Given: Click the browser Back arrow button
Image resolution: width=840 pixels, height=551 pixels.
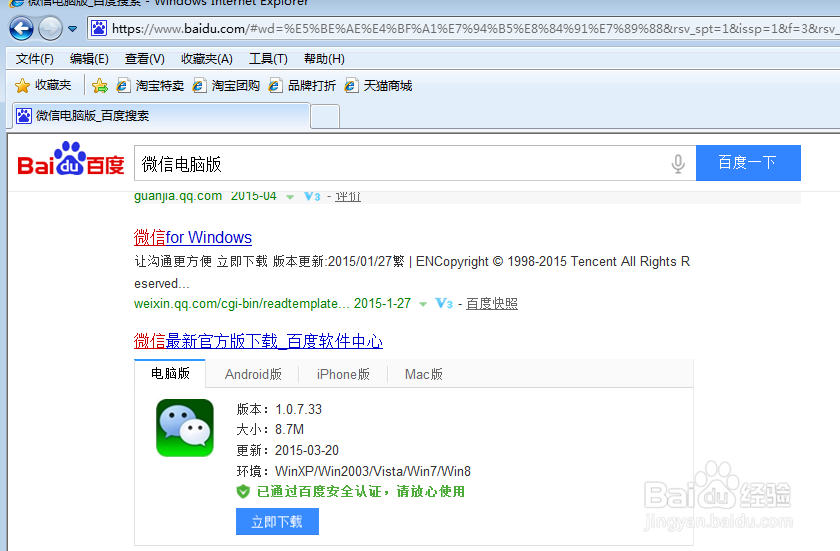Looking at the screenshot, I should (21, 28).
